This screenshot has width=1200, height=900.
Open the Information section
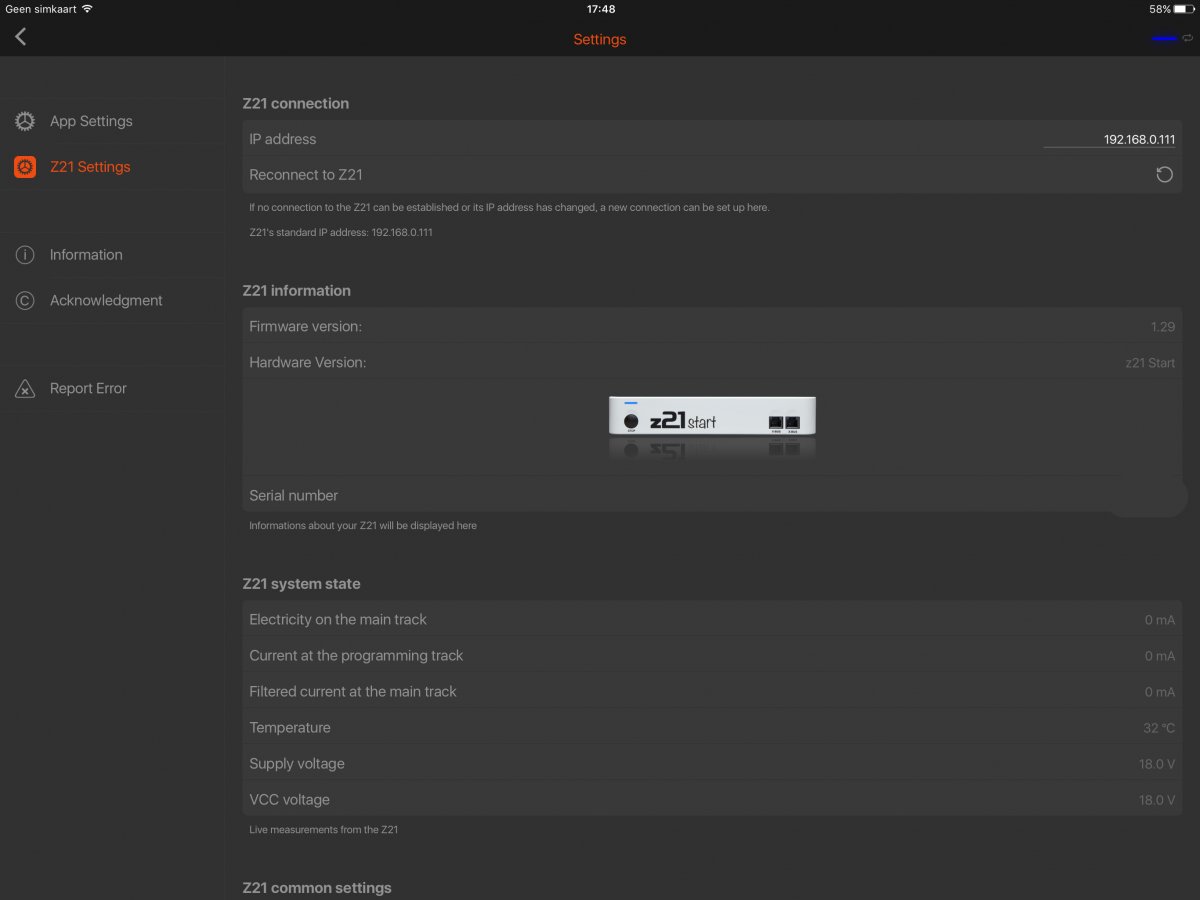point(112,255)
